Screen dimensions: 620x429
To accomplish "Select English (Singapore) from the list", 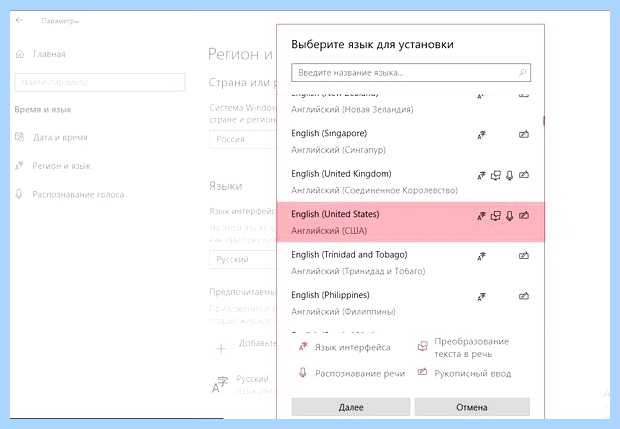I will (410, 141).
